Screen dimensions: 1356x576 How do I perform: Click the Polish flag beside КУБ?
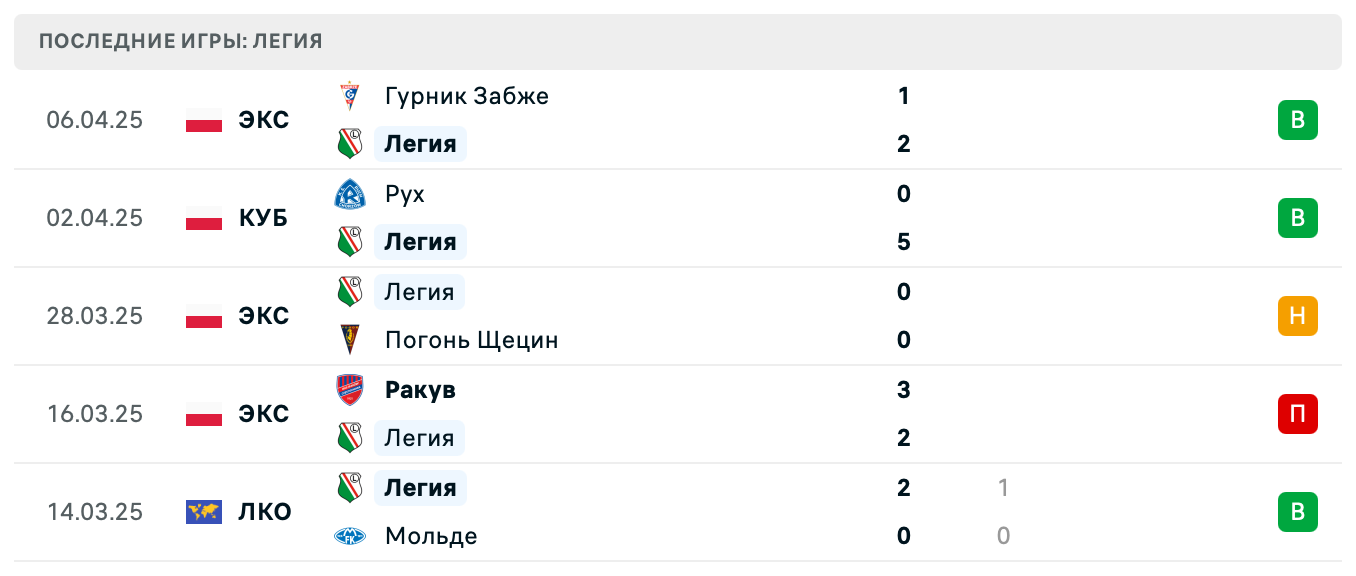(204, 218)
